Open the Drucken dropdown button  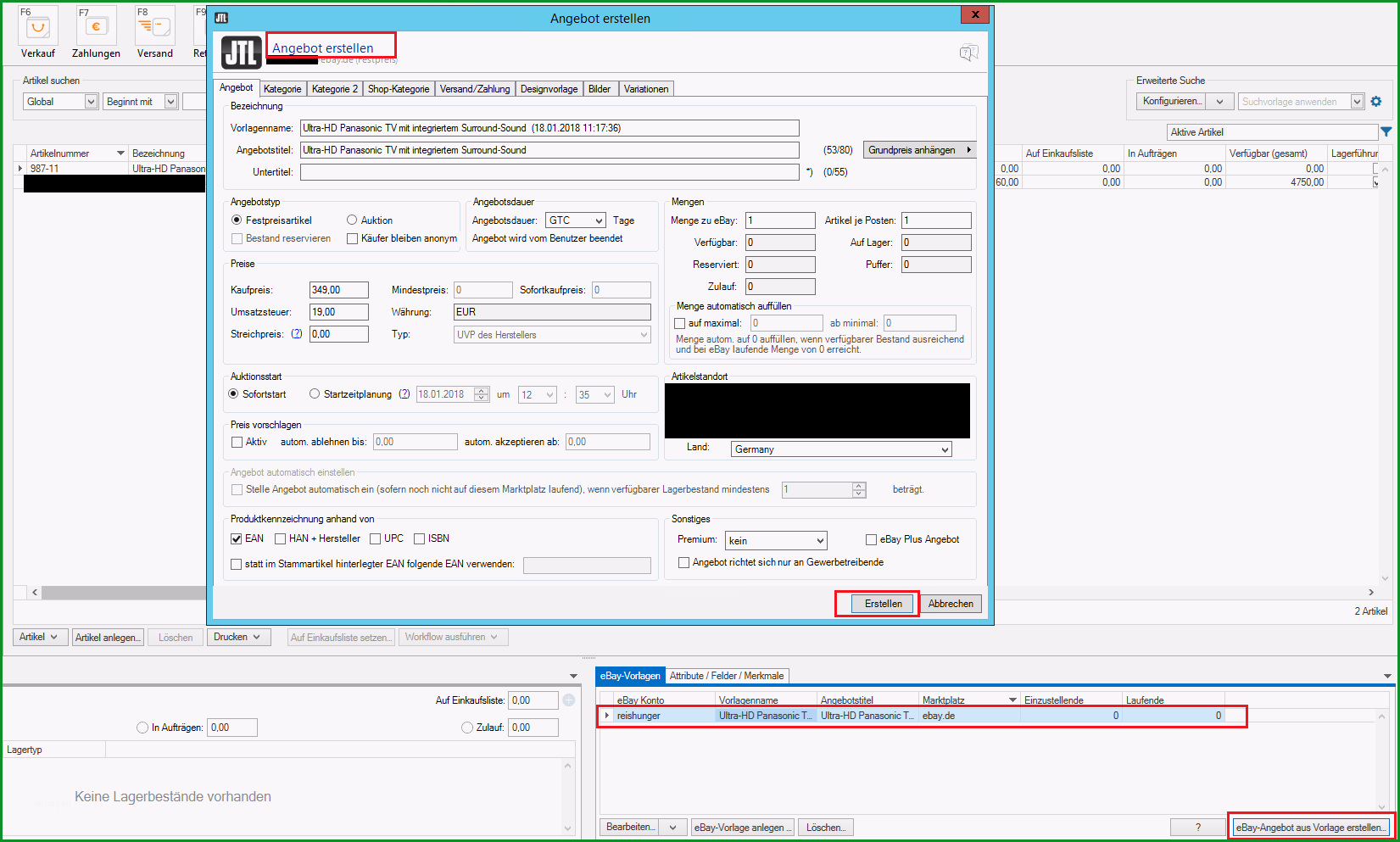(x=238, y=637)
